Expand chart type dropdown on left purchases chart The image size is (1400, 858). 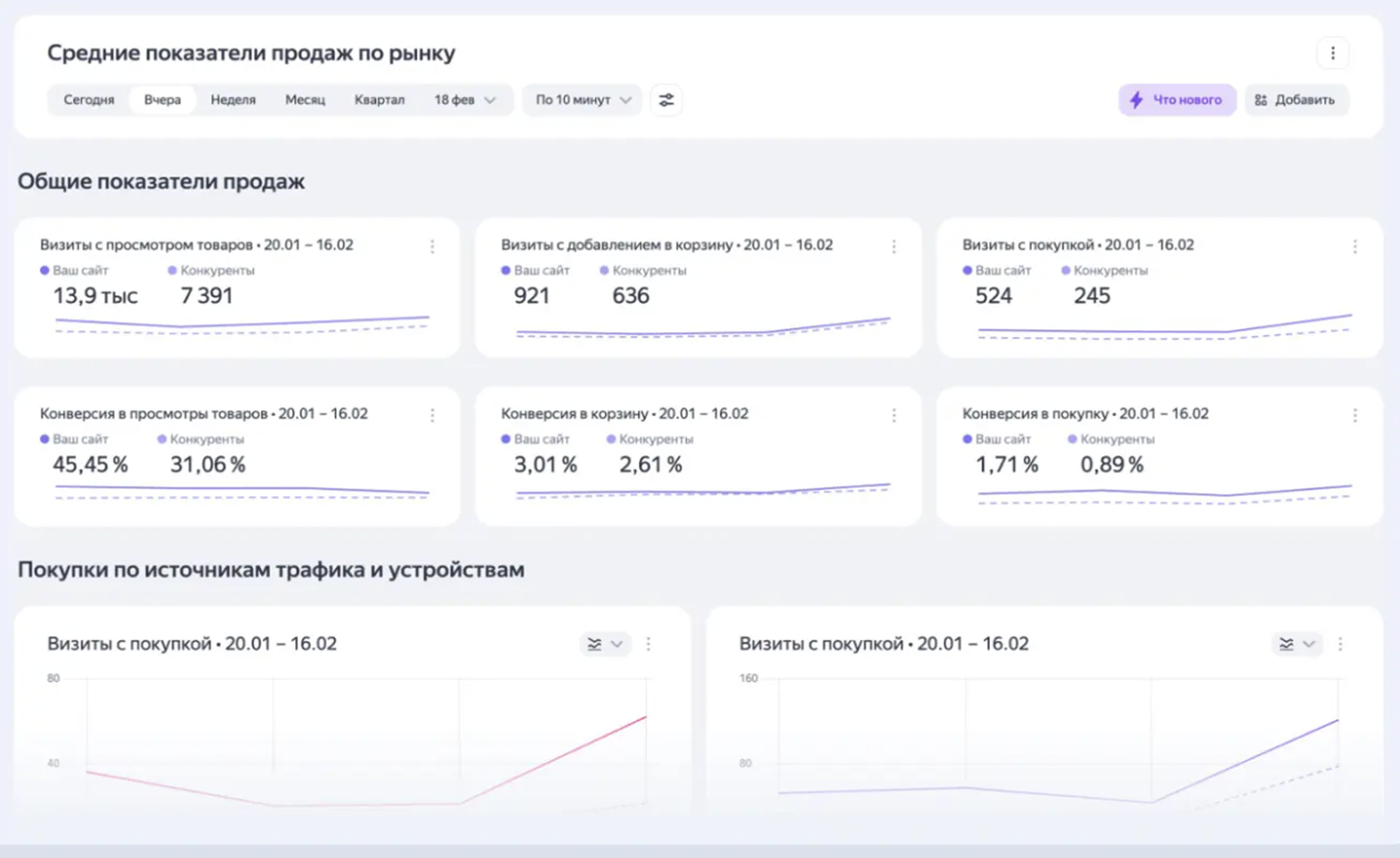(x=605, y=644)
